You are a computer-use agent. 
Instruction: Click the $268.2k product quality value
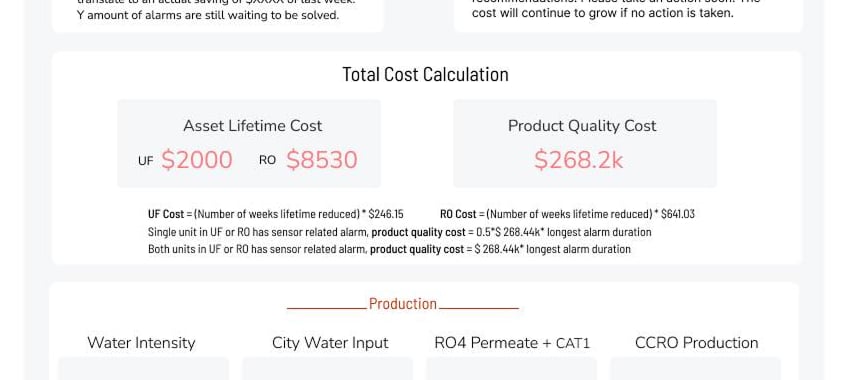(578, 160)
